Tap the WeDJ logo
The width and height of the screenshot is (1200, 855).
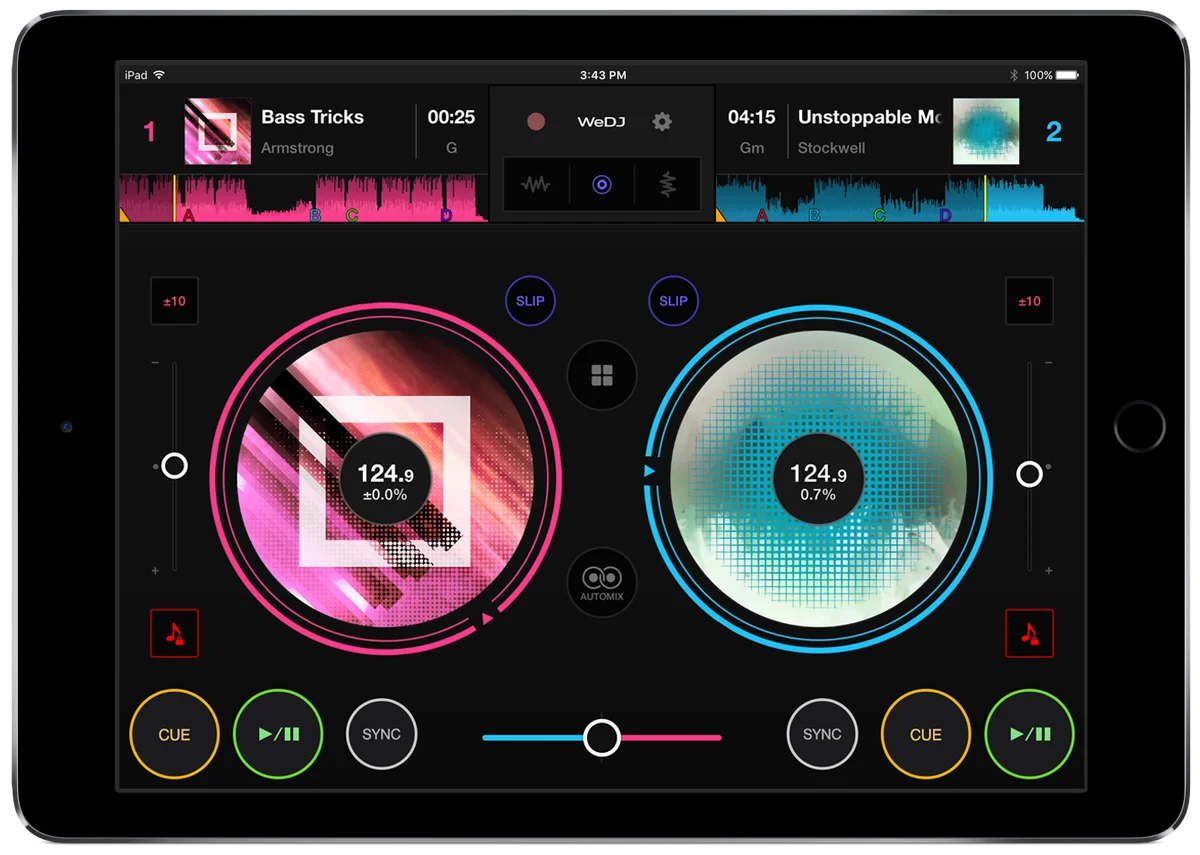(x=601, y=122)
